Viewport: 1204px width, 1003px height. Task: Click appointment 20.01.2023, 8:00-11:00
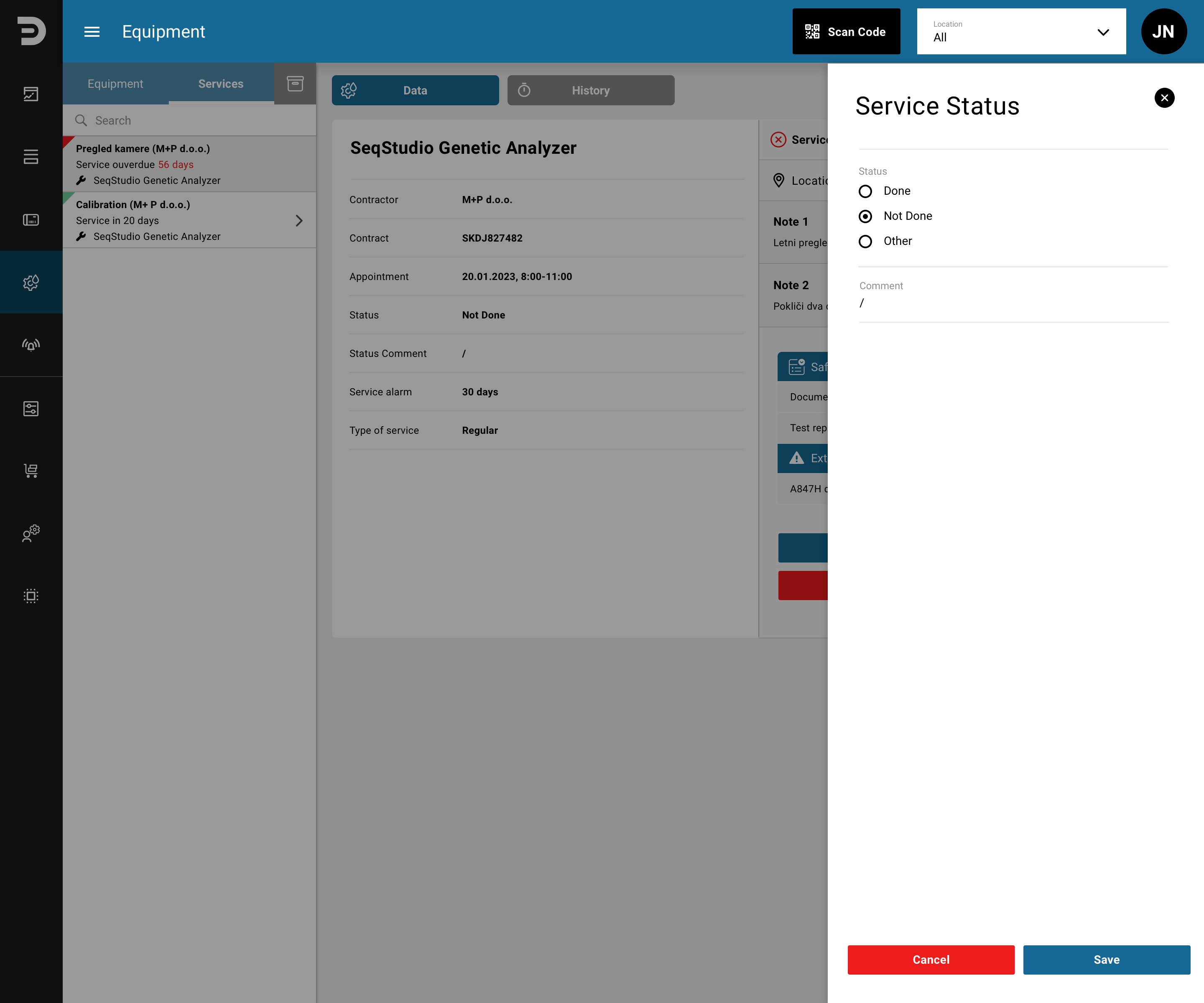tap(517, 276)
